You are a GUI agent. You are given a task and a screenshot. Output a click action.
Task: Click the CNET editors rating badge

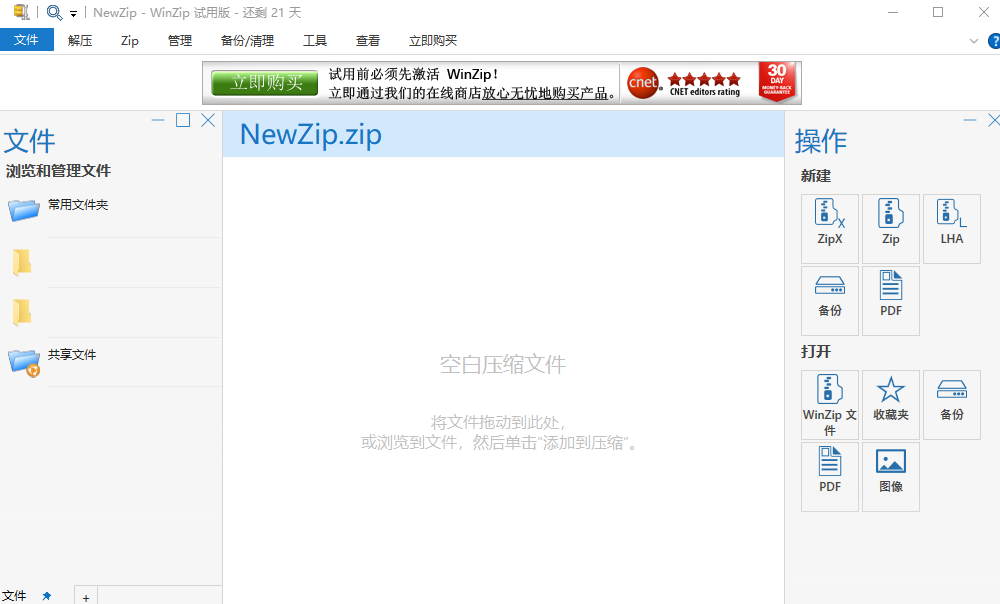pos(685,84)
